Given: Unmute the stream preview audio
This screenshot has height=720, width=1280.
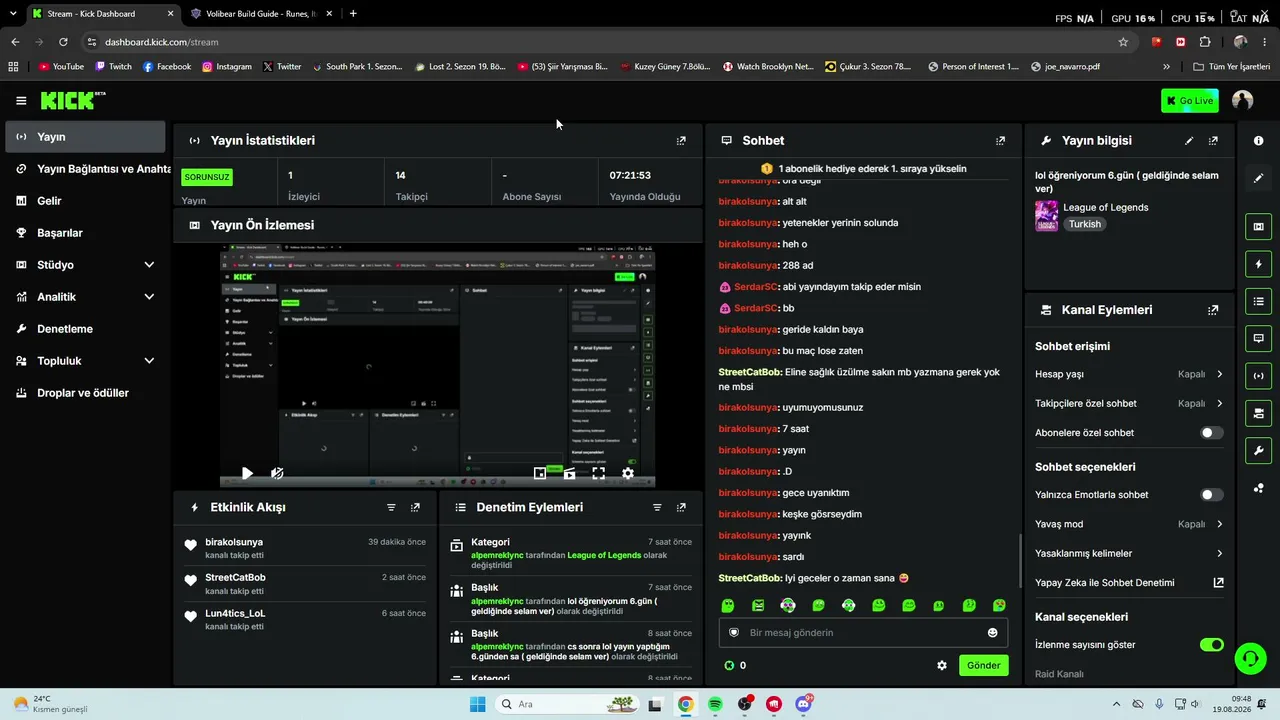Looking at the screenshot, I should [277, 473].
